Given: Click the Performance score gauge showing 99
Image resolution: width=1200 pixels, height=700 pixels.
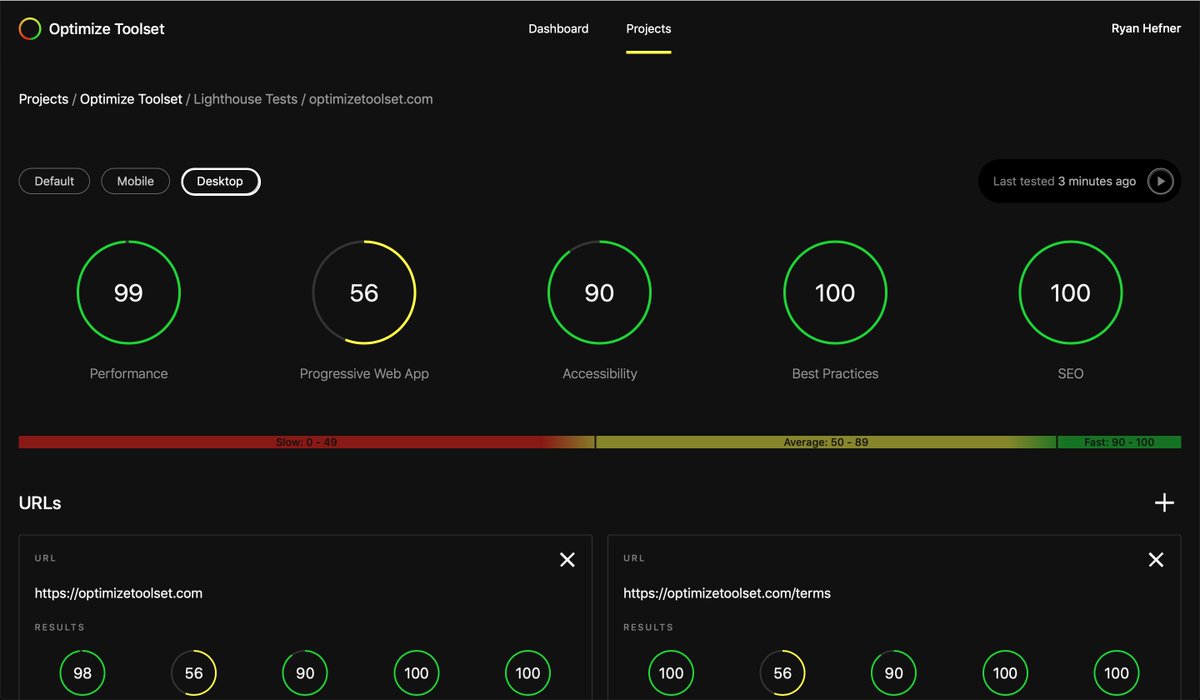Looking at the screenshot, I should [128, 293].
